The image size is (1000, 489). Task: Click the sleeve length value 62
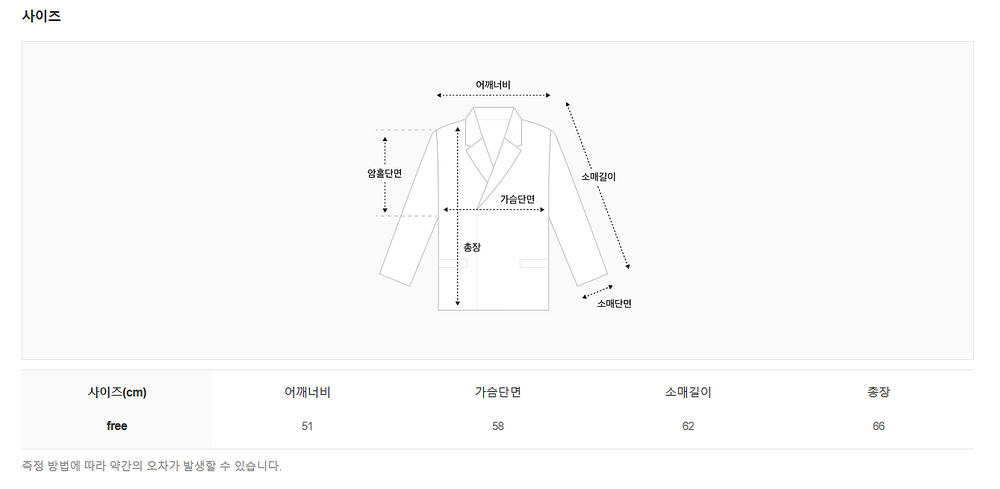point(688,426)
